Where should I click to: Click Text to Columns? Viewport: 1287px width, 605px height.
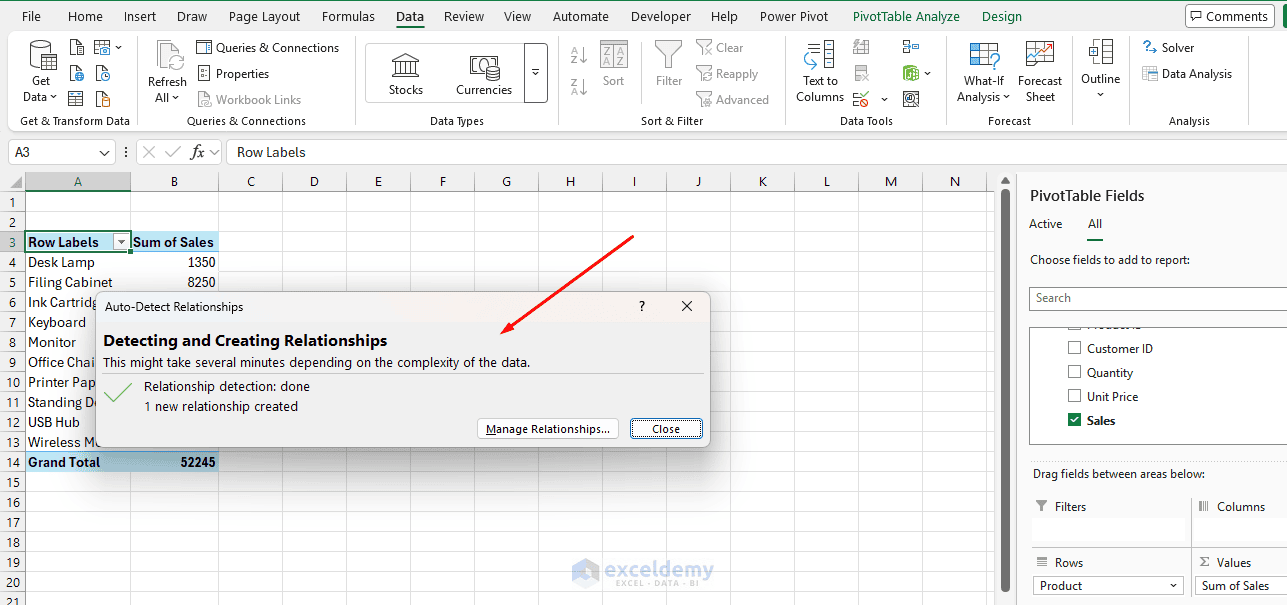(x=820, y=72)
